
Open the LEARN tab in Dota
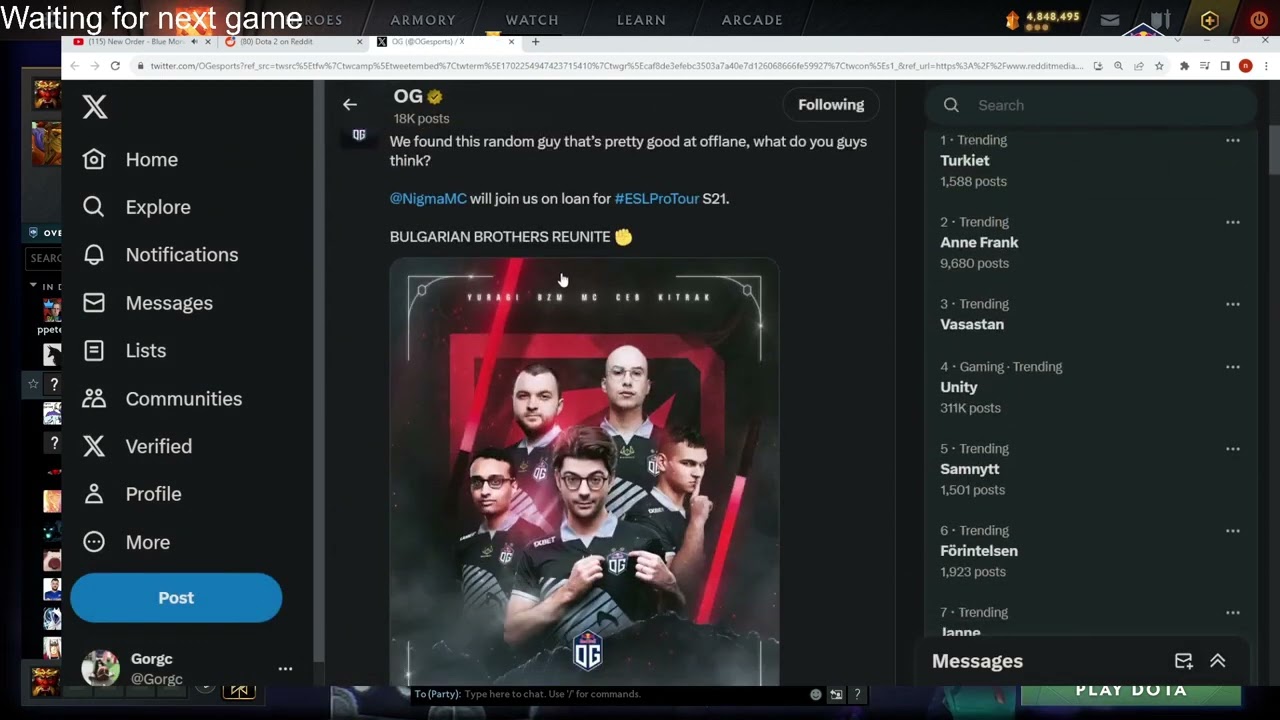tap(642, 20)
